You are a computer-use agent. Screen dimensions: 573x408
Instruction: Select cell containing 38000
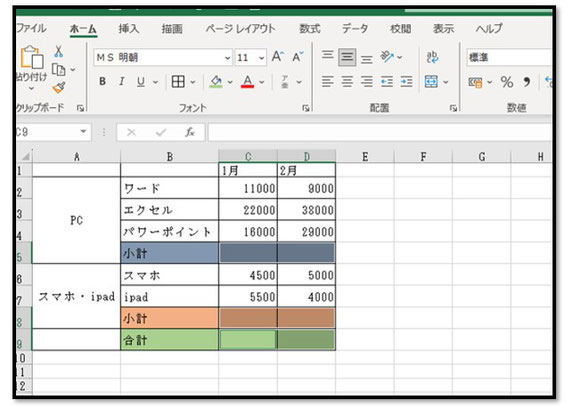click(x=306, y=210)
